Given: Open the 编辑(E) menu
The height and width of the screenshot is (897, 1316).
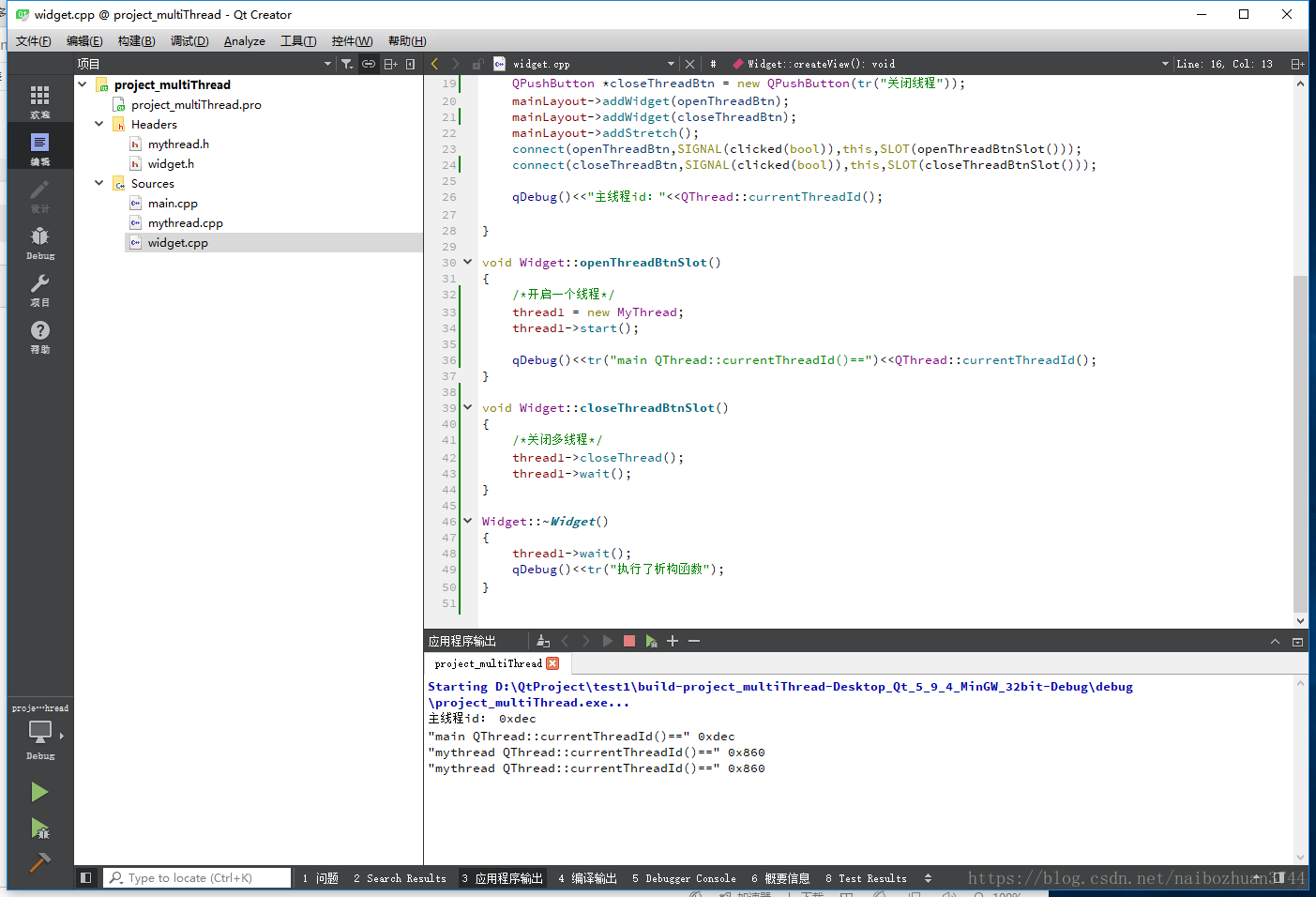Looking at the screenshot, I should click(84, 41).
